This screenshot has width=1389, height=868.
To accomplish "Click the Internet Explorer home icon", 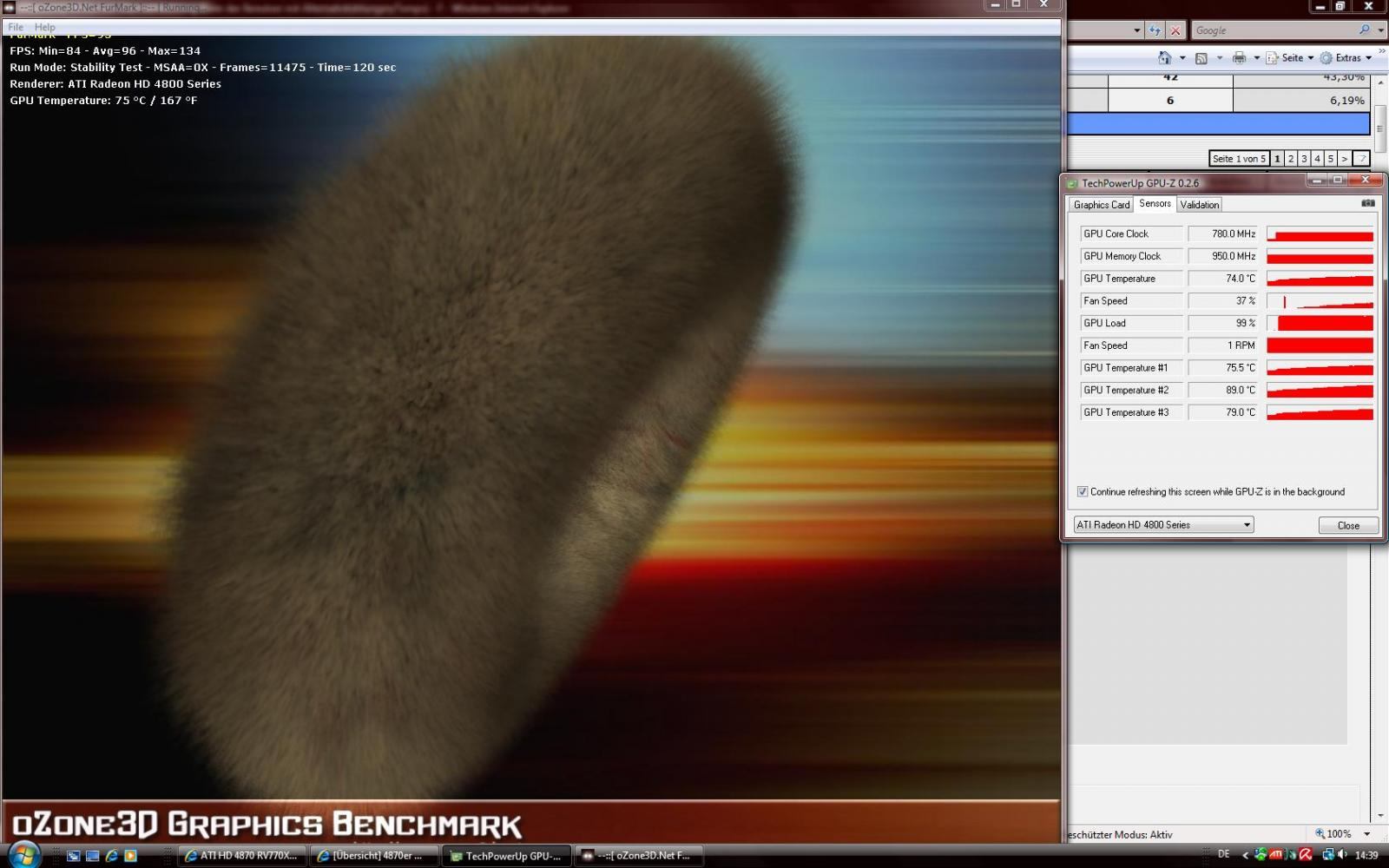I will [1165, 57].
